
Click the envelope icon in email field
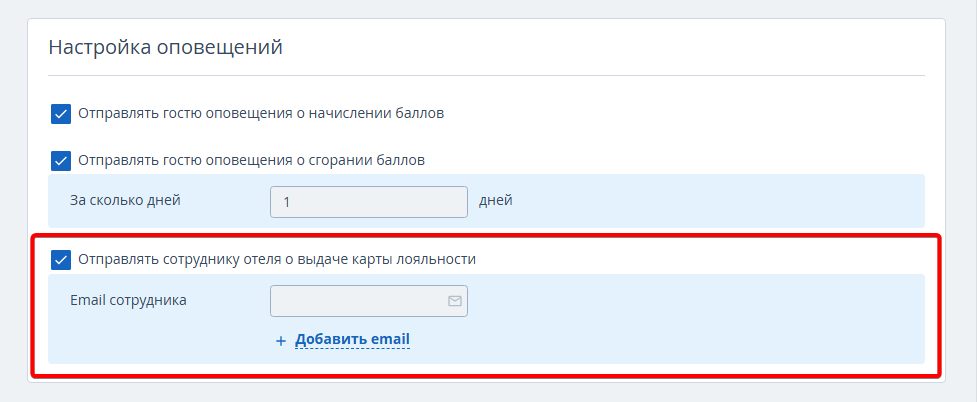point(455,301)
